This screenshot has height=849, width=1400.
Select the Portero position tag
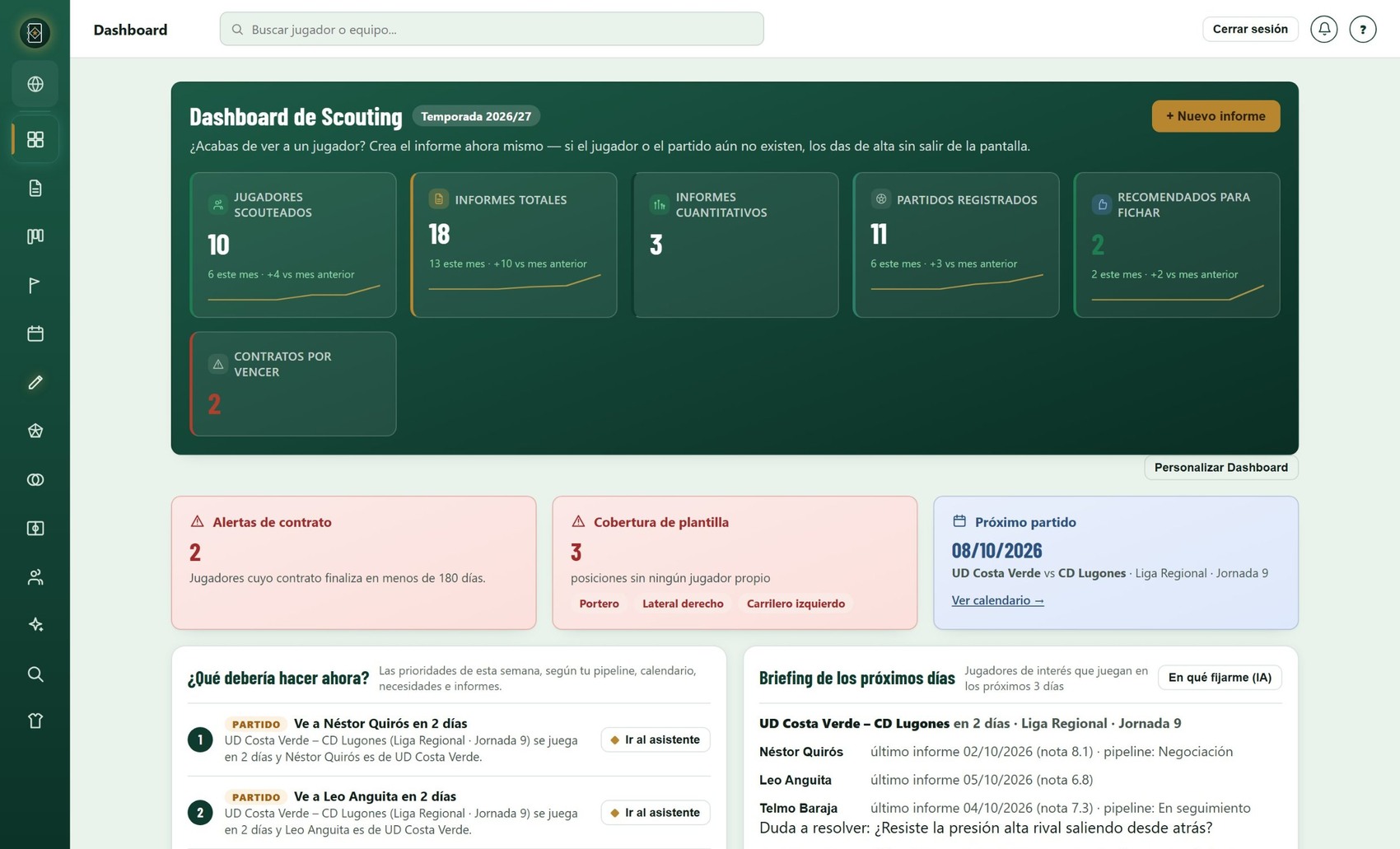[599, 604]
